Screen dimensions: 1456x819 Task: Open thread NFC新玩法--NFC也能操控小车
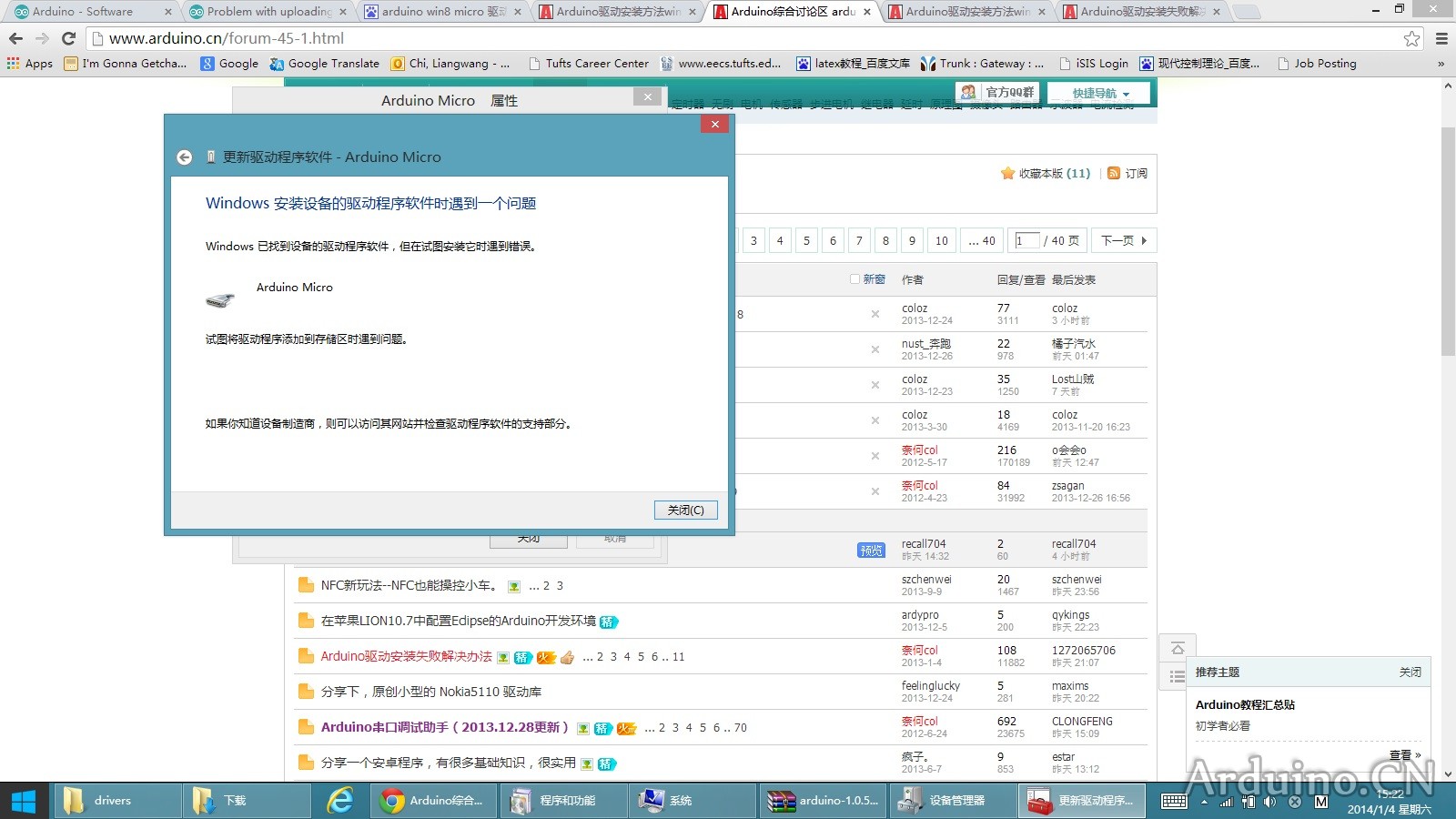click(x=409, y=585)
